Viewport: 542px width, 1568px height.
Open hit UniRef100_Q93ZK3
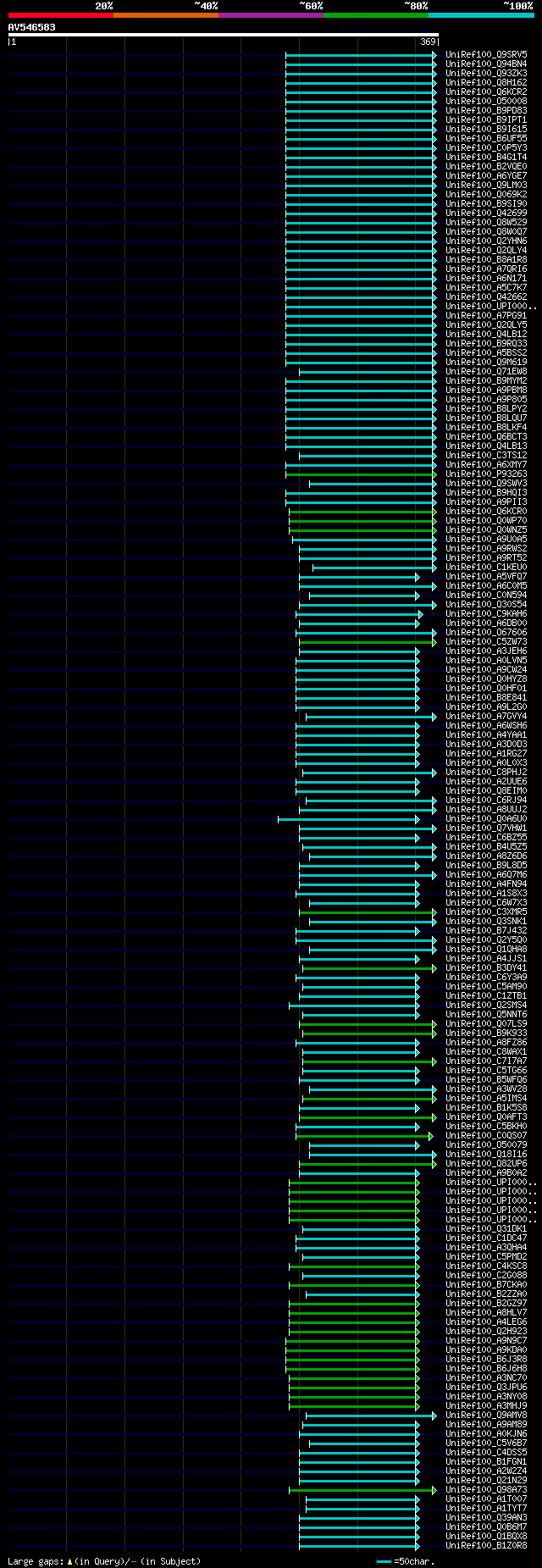(x=486, y=73)
